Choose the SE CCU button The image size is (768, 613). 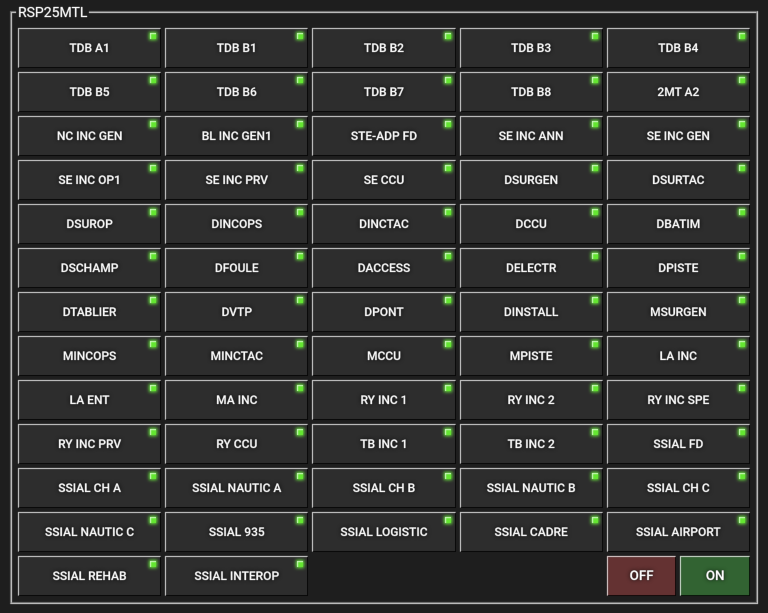(x=384, y=180)
